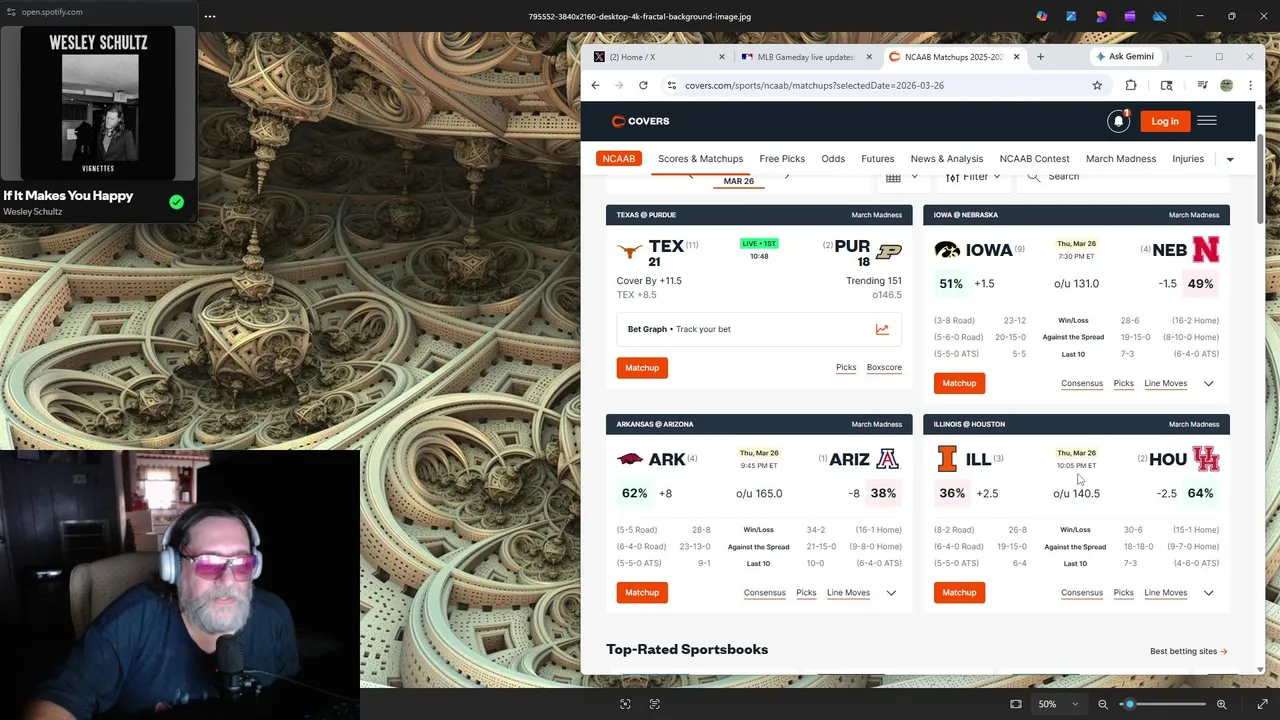Open a new Chrome tab
This screenshot has height=720, width=1280.
pyautogui.click(x=1040, y=57)
